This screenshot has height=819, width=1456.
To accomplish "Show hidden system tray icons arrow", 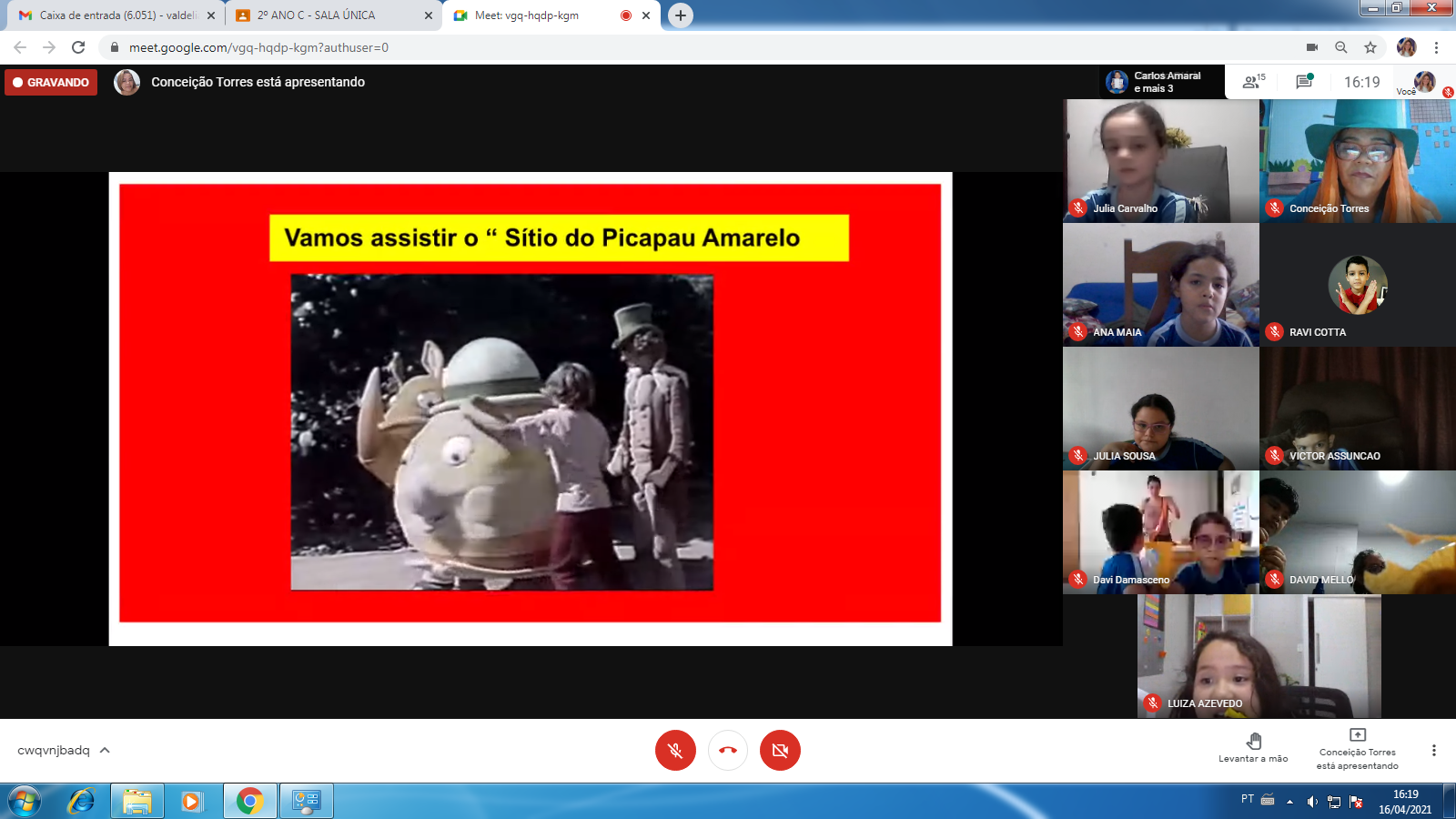I will pos(1289,802).
